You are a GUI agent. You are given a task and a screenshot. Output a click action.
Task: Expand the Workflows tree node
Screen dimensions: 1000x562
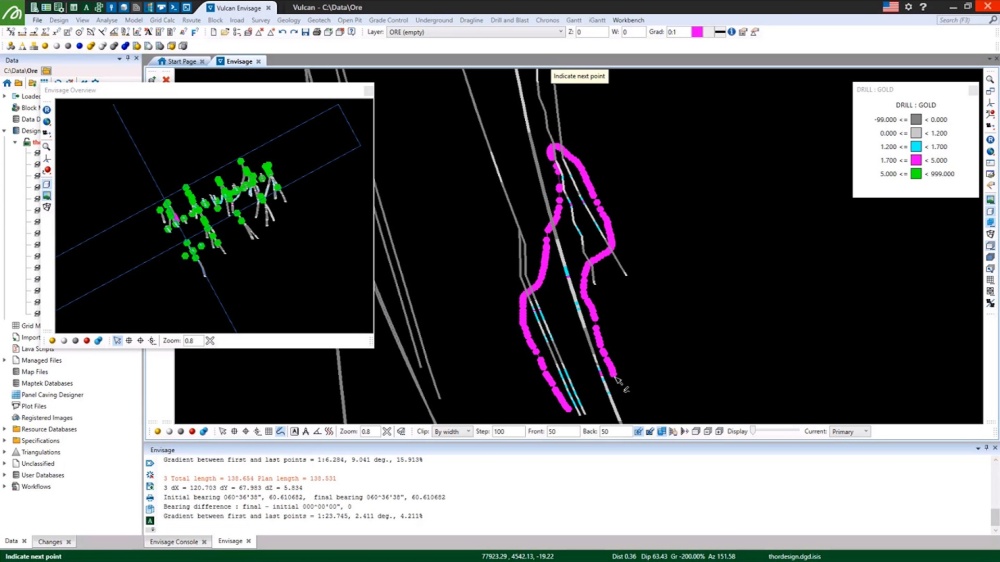(5, 487)
